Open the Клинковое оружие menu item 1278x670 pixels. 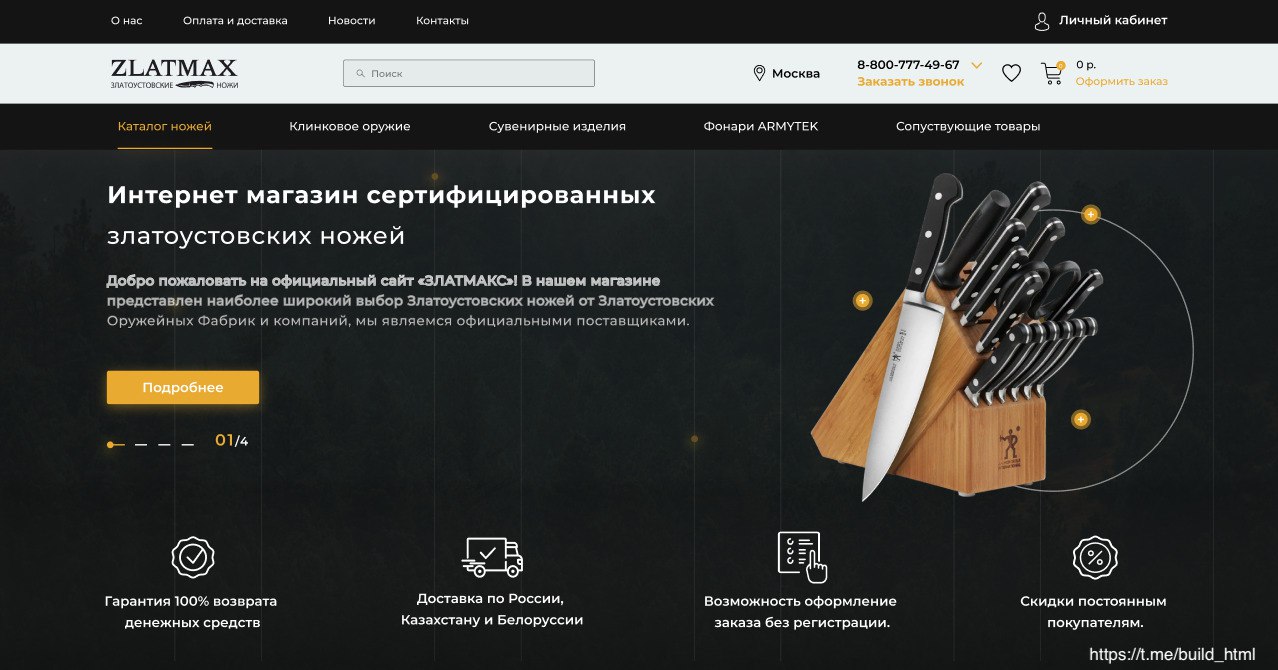coord(350,126)
